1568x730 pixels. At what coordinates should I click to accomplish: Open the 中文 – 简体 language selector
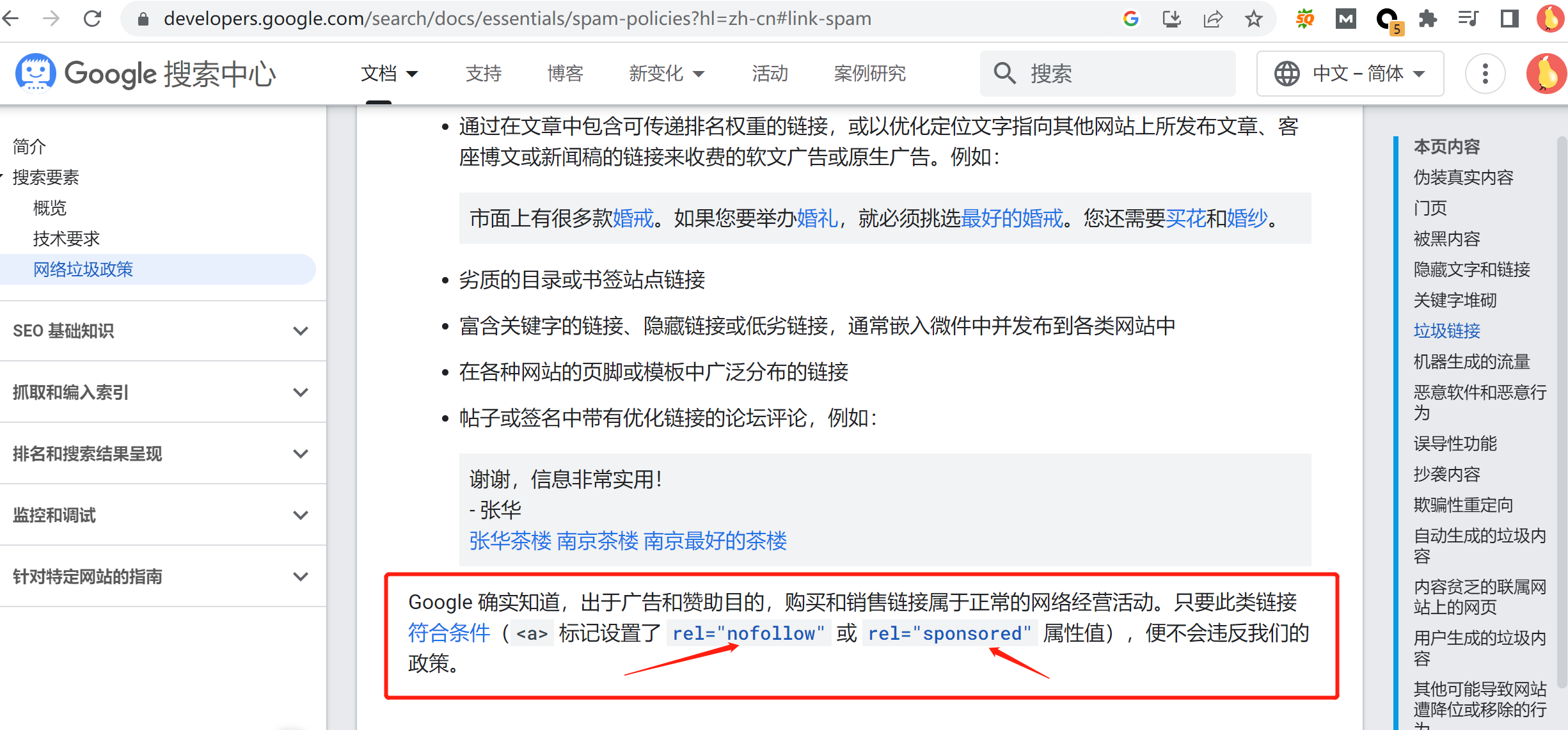[x=1350, y=74]
